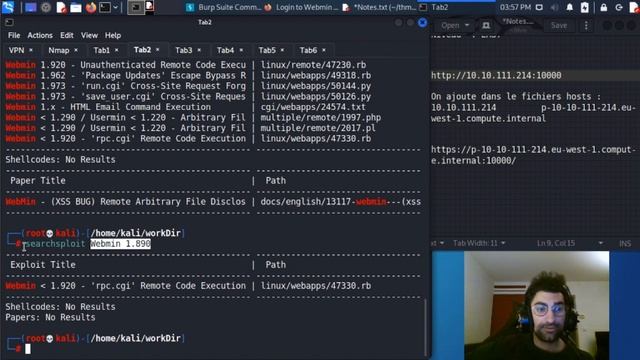Viewport: 640px width, 360px height.
Task: Open the View menu in terminal
Action: 89,36
